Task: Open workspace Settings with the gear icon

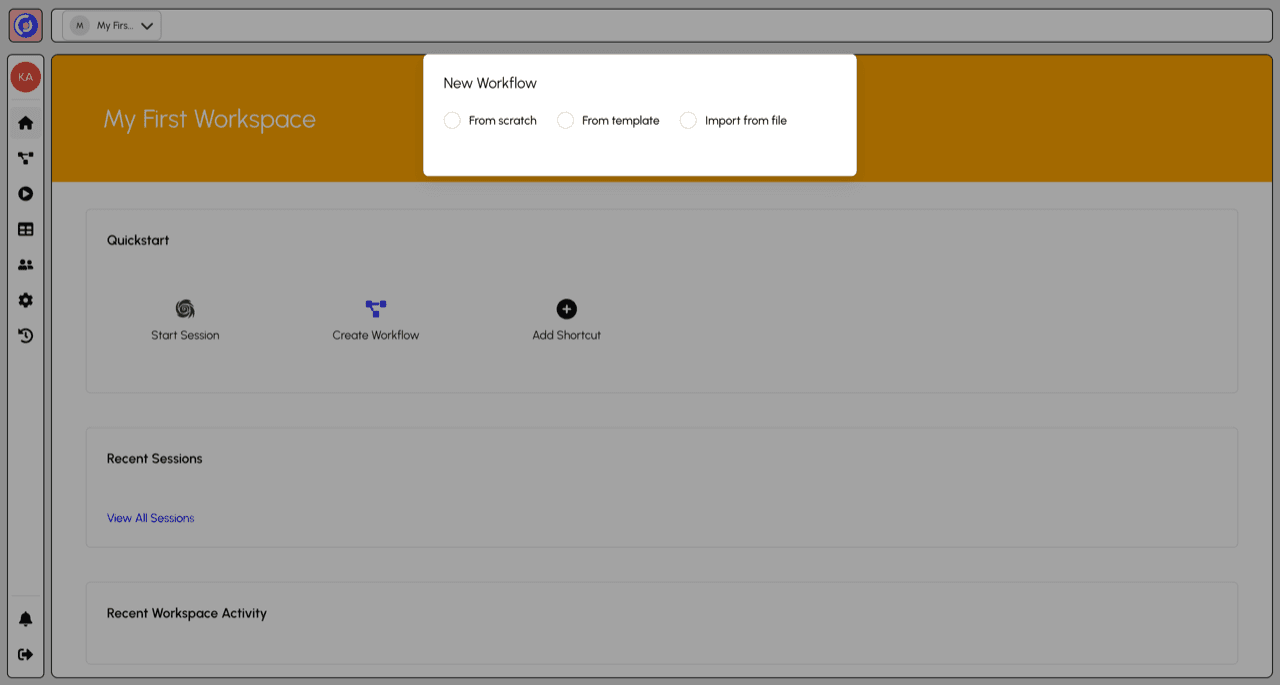Action: tap(25, 300)
